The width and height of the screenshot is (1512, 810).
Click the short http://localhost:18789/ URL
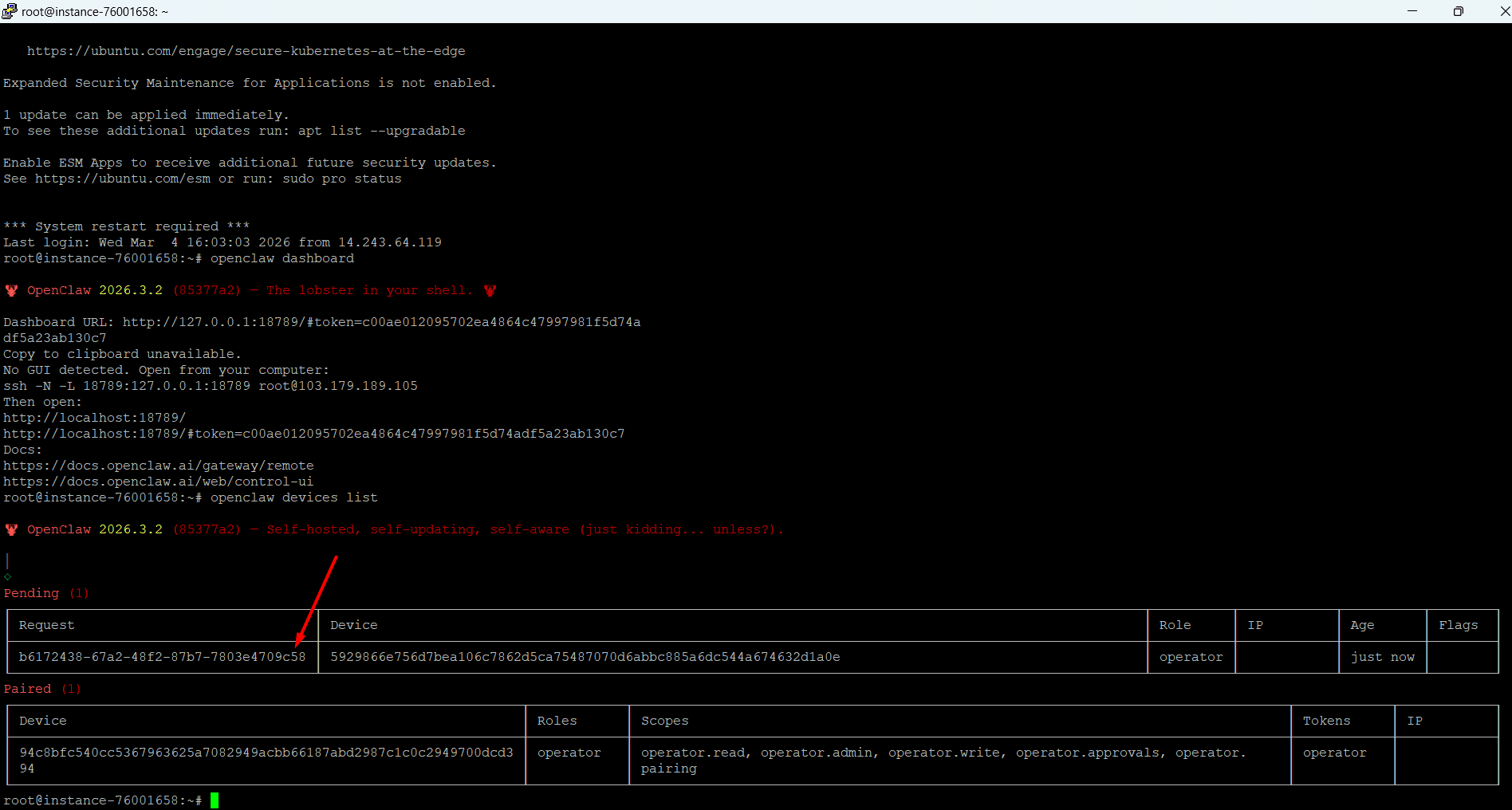click(94, 418)
